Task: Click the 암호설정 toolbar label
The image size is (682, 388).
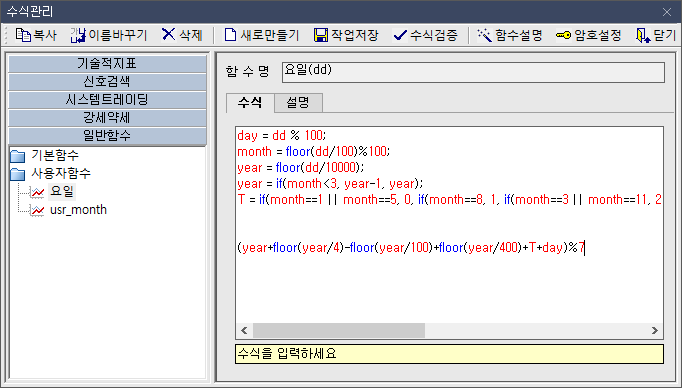Action: coord(598,35)
